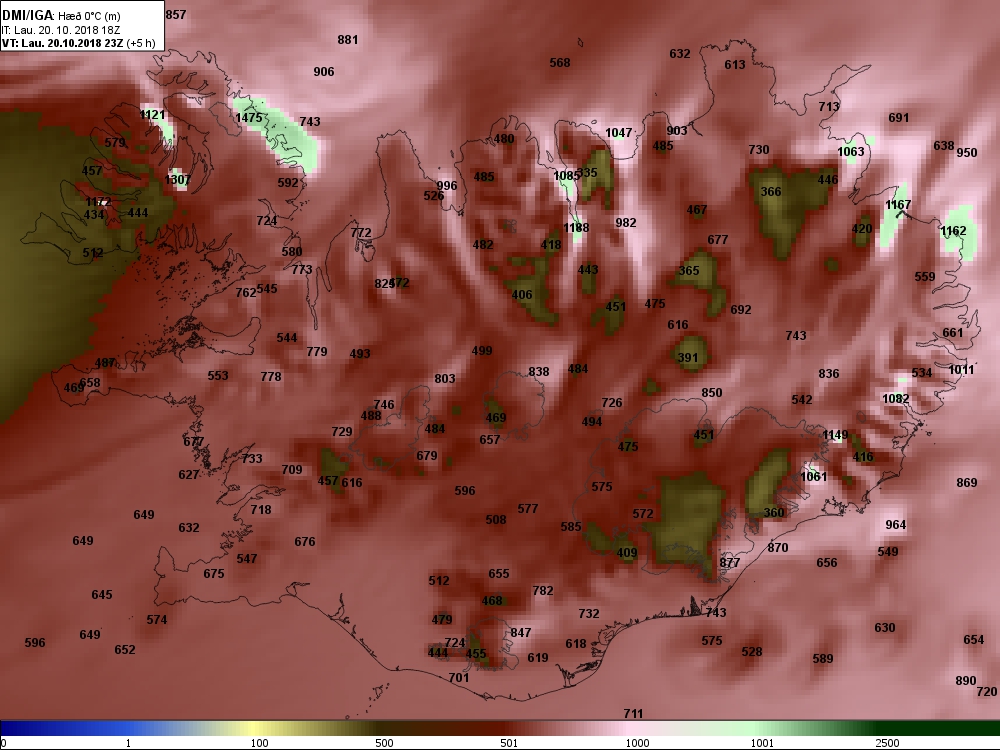Viewport: 1000px width, 750px height.
Task: Click the map value '409'
Action: tap(627, 553)
